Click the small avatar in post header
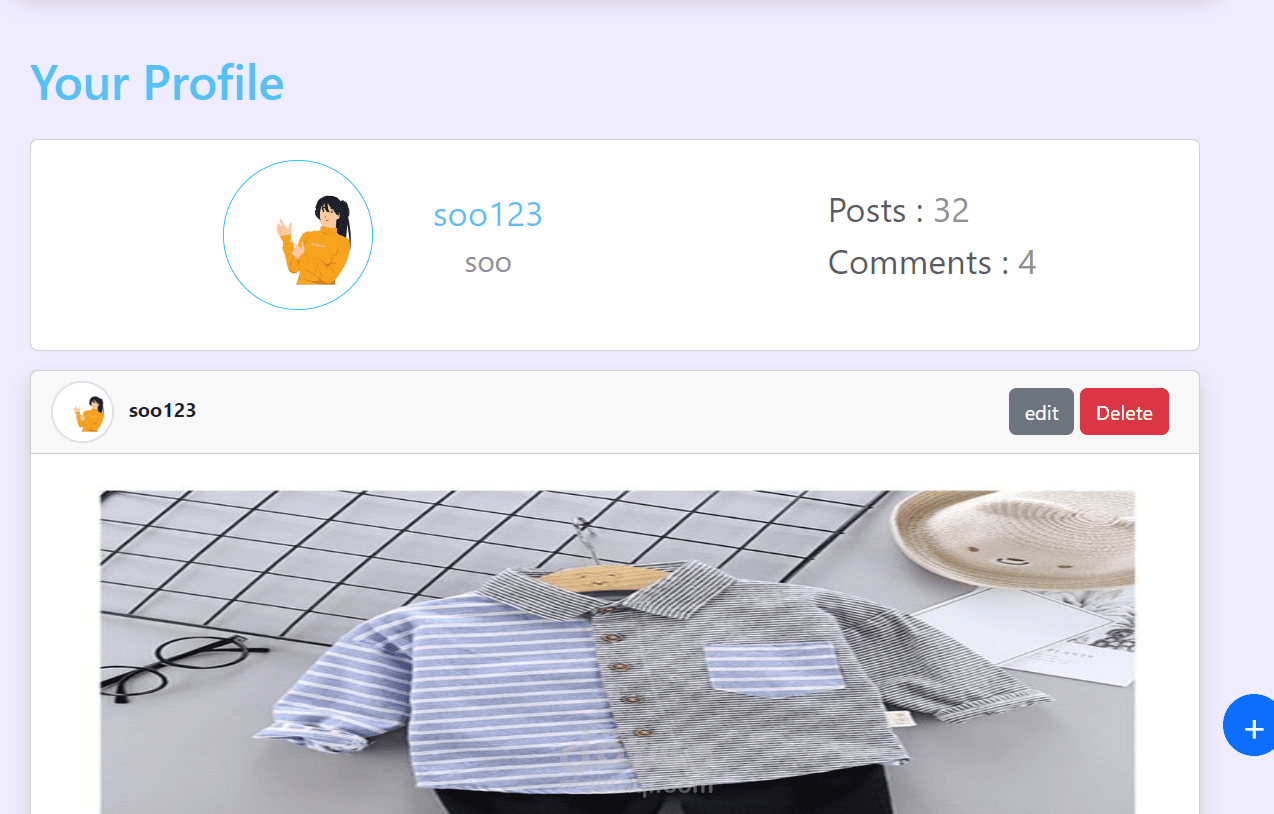 pos(82,412)
